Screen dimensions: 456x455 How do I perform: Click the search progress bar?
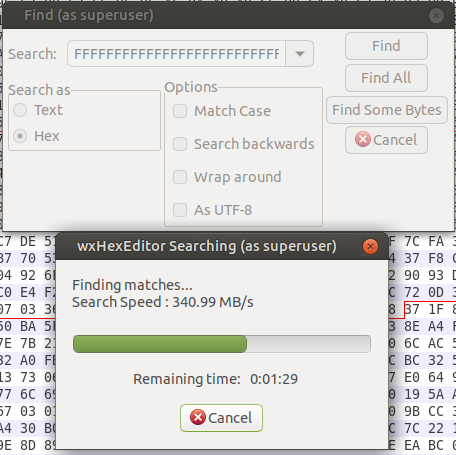pos(222,344)
